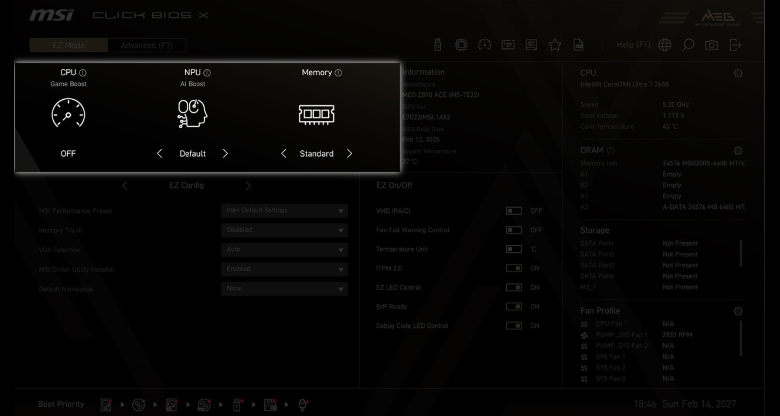Click the CPU chip icon in the top toolbar
Image resolution: width=780 pixels, height=416 pixels.
pos(461,45)
